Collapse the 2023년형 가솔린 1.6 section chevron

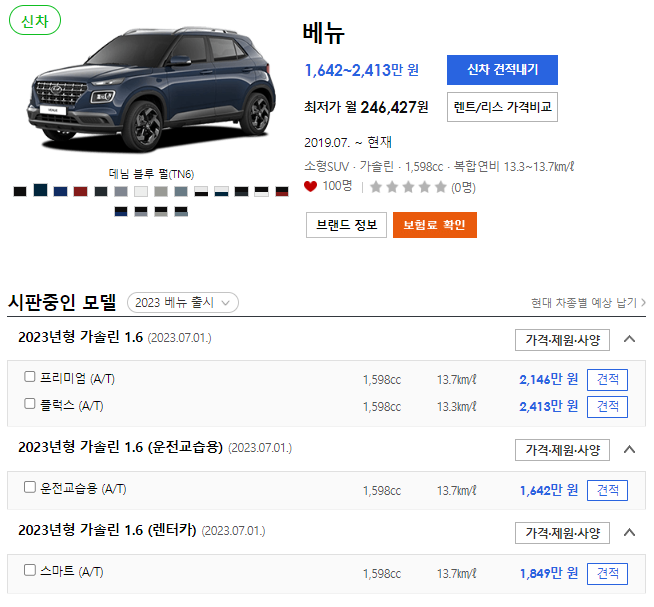pyautogui.click(x=629, y=339)
